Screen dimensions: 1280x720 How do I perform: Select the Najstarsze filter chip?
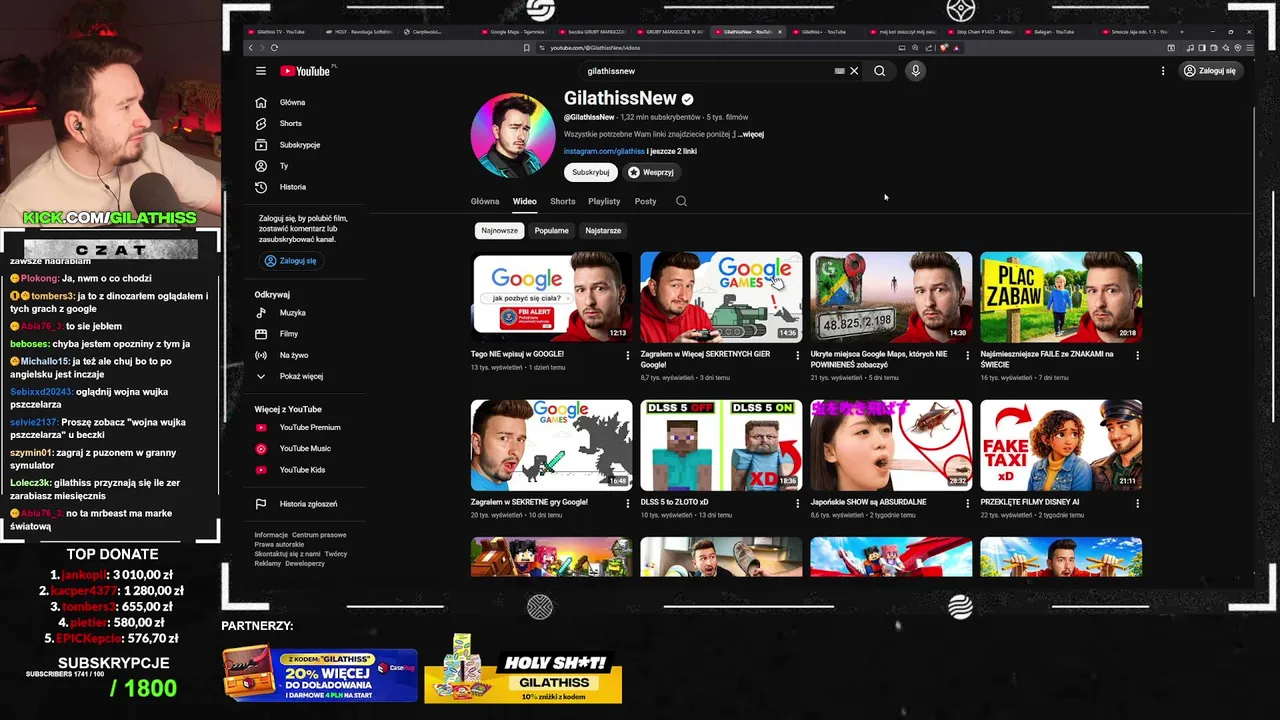[603, 231]
